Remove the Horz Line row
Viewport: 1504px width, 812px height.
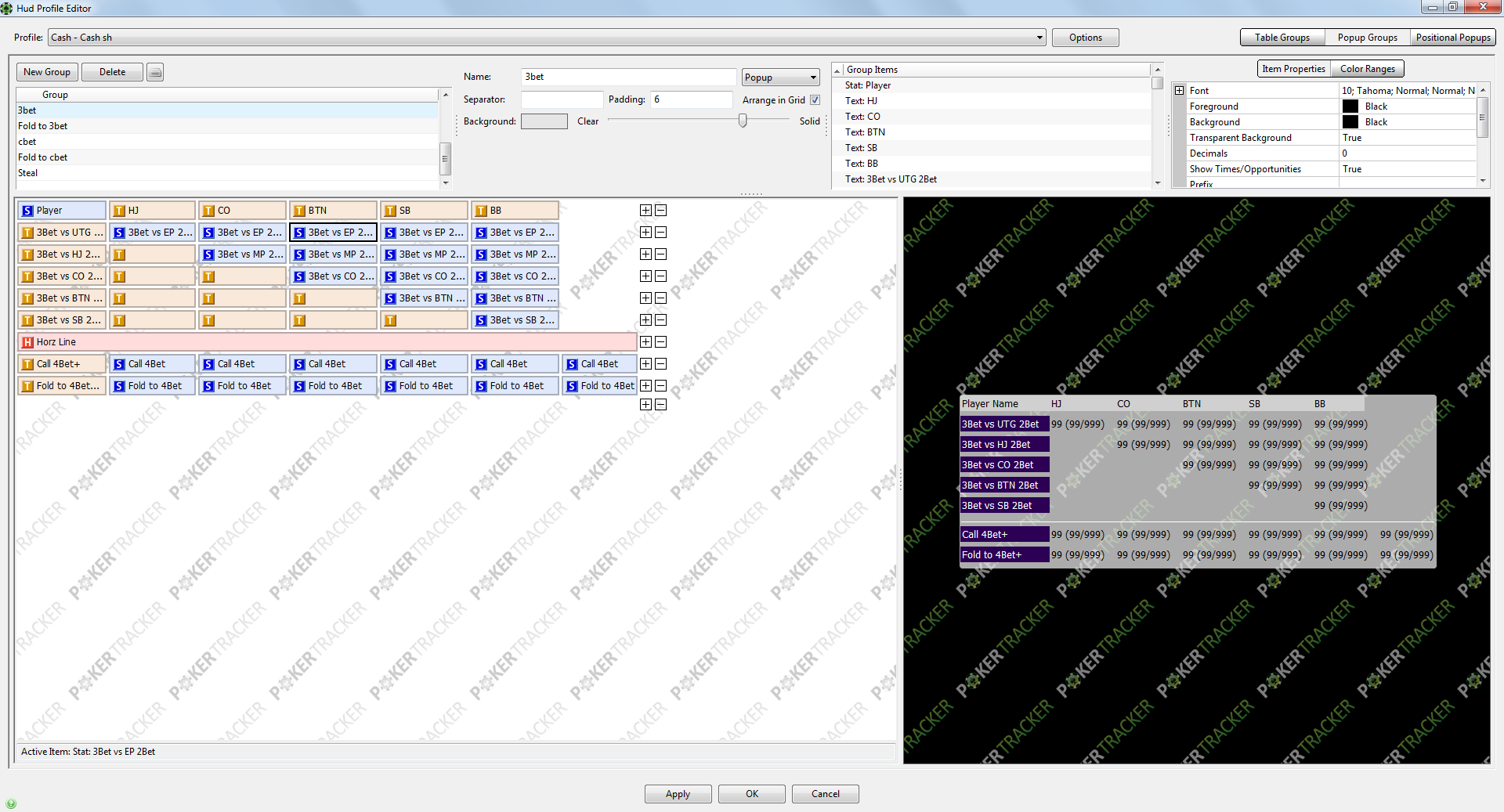coord(661,342)
